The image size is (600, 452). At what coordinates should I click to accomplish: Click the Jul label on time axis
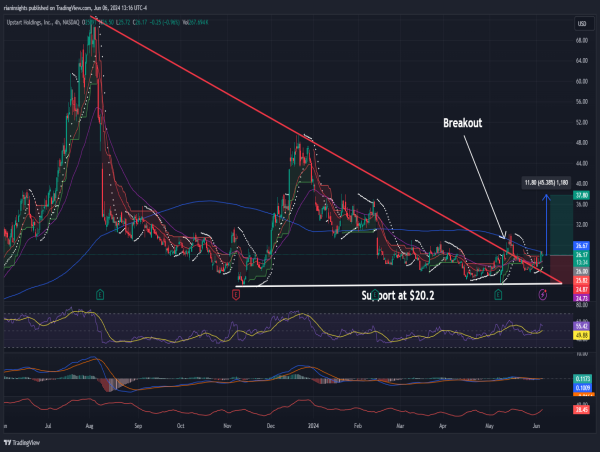[x=48, y=426]
